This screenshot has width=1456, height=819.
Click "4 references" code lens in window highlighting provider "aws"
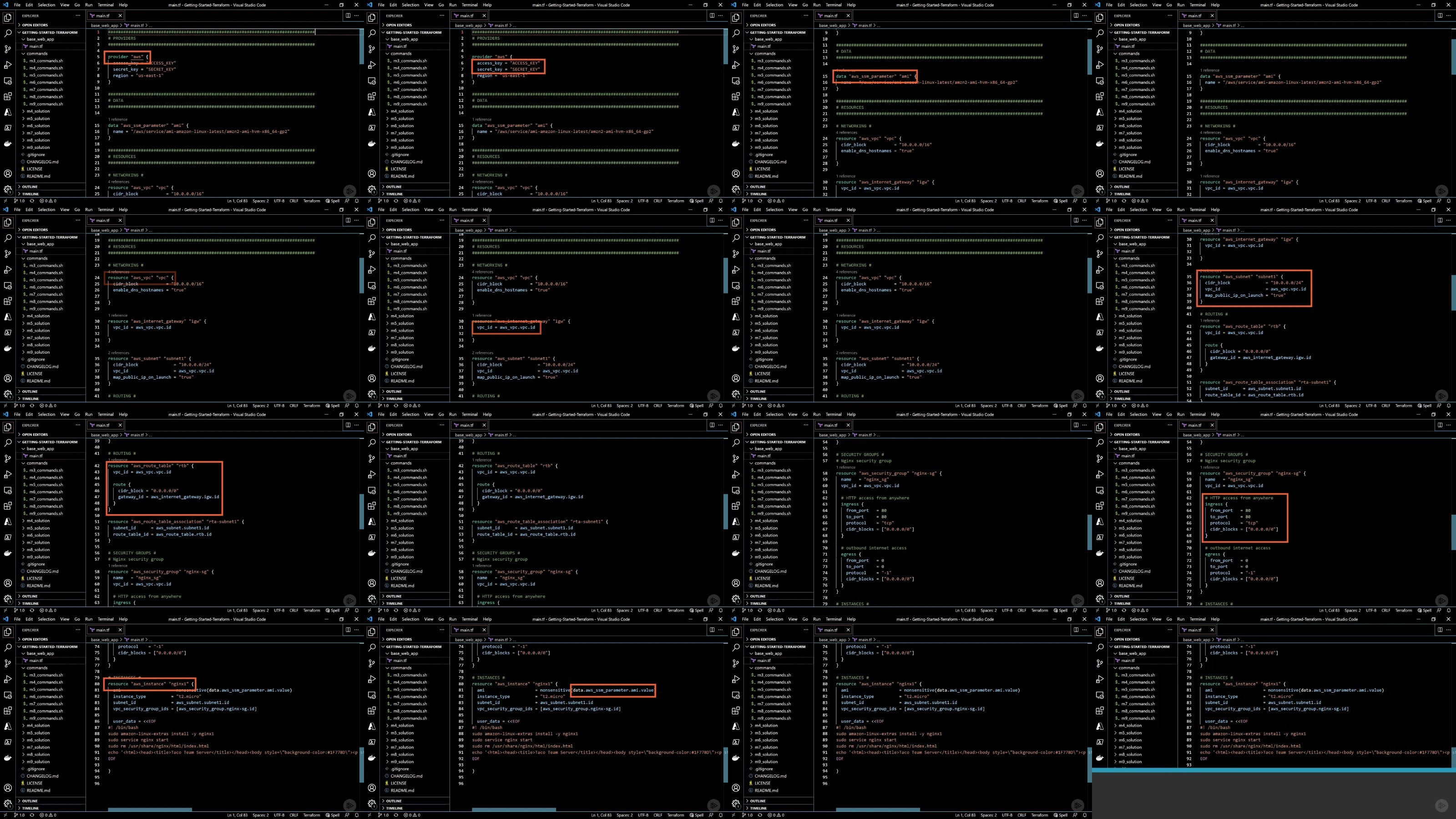click(119, 182)
